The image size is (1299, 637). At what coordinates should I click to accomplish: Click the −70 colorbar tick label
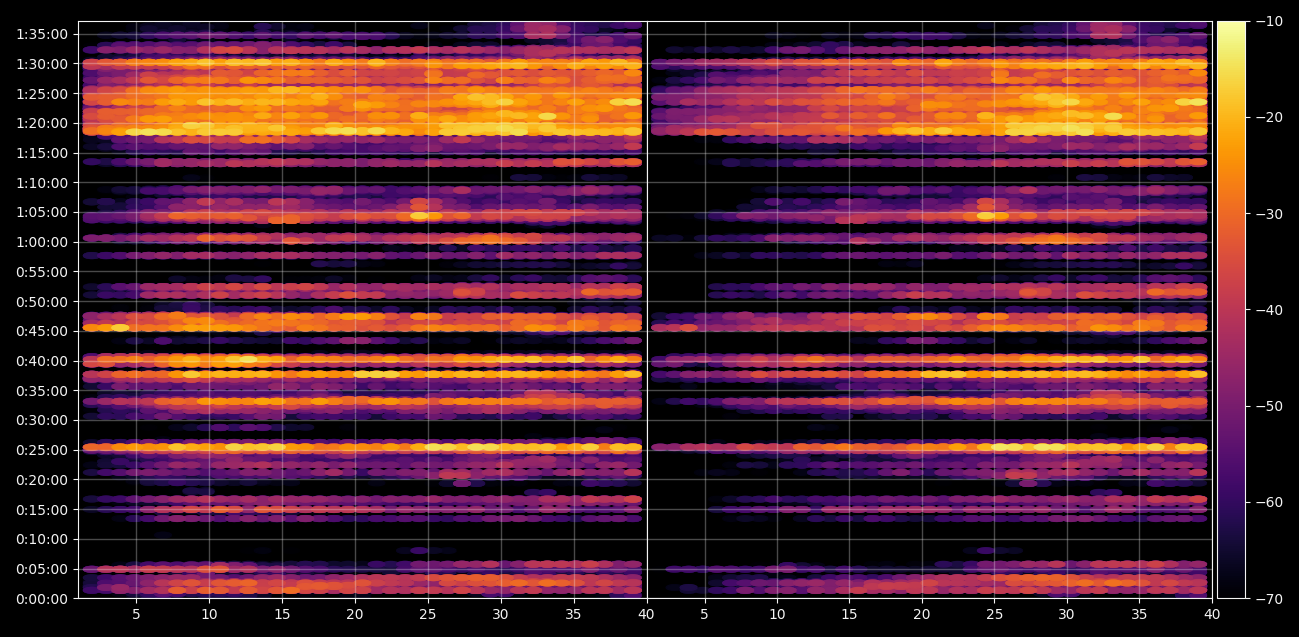tap(1268, 599)
